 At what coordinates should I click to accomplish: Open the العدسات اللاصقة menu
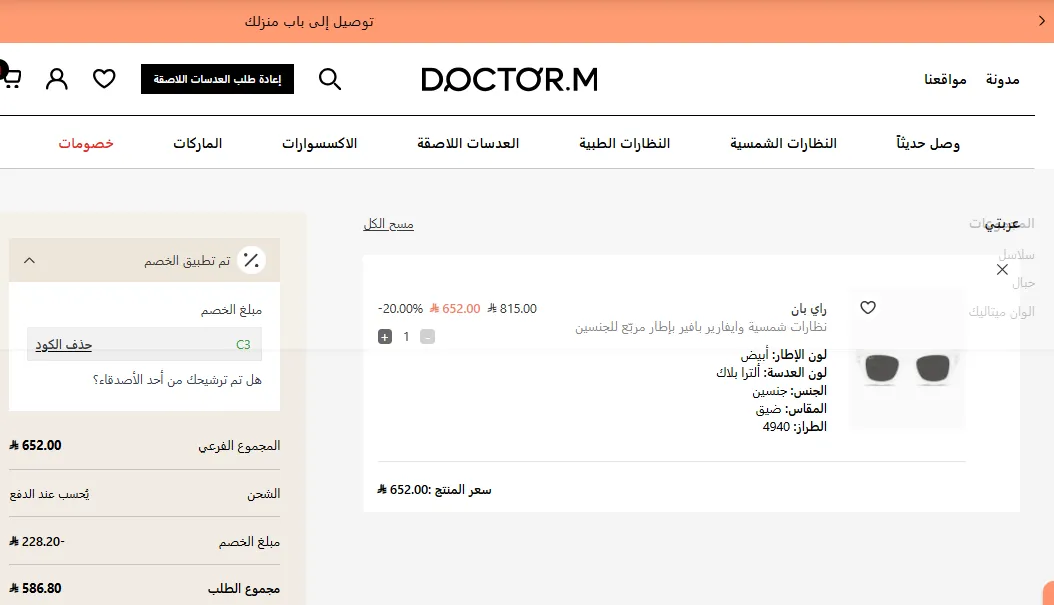pyautogui.click(x=468, y=143)
